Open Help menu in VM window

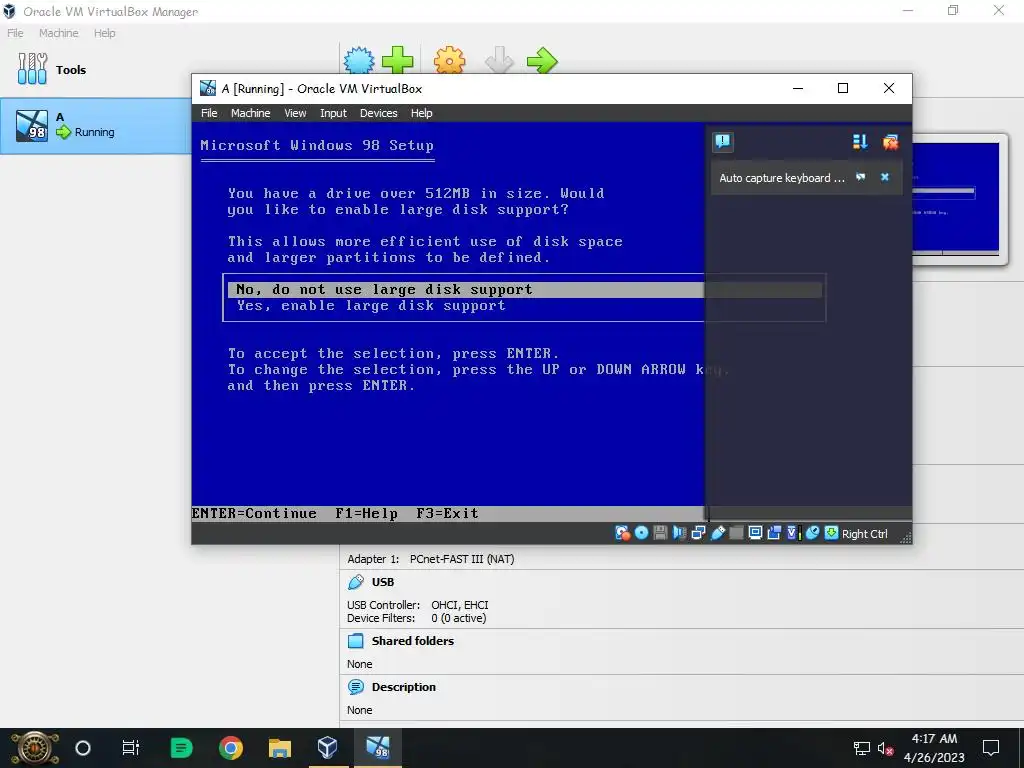click(421, 113)
